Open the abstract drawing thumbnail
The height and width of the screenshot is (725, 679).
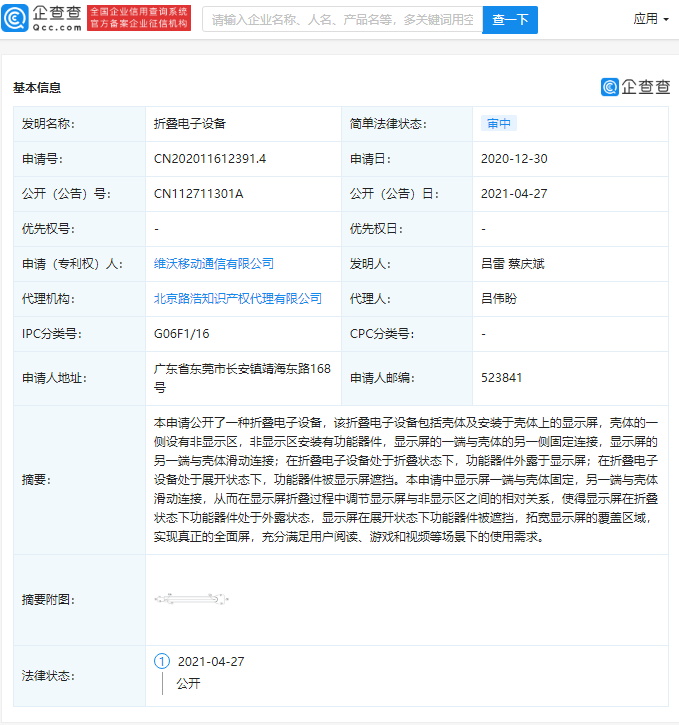pos(191,599)
